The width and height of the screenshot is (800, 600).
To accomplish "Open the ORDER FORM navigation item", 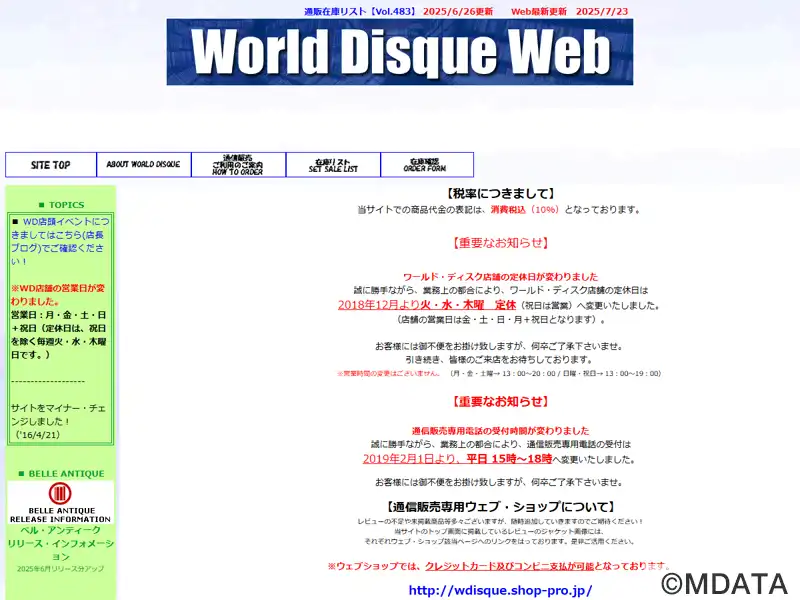I will point(427,165).
